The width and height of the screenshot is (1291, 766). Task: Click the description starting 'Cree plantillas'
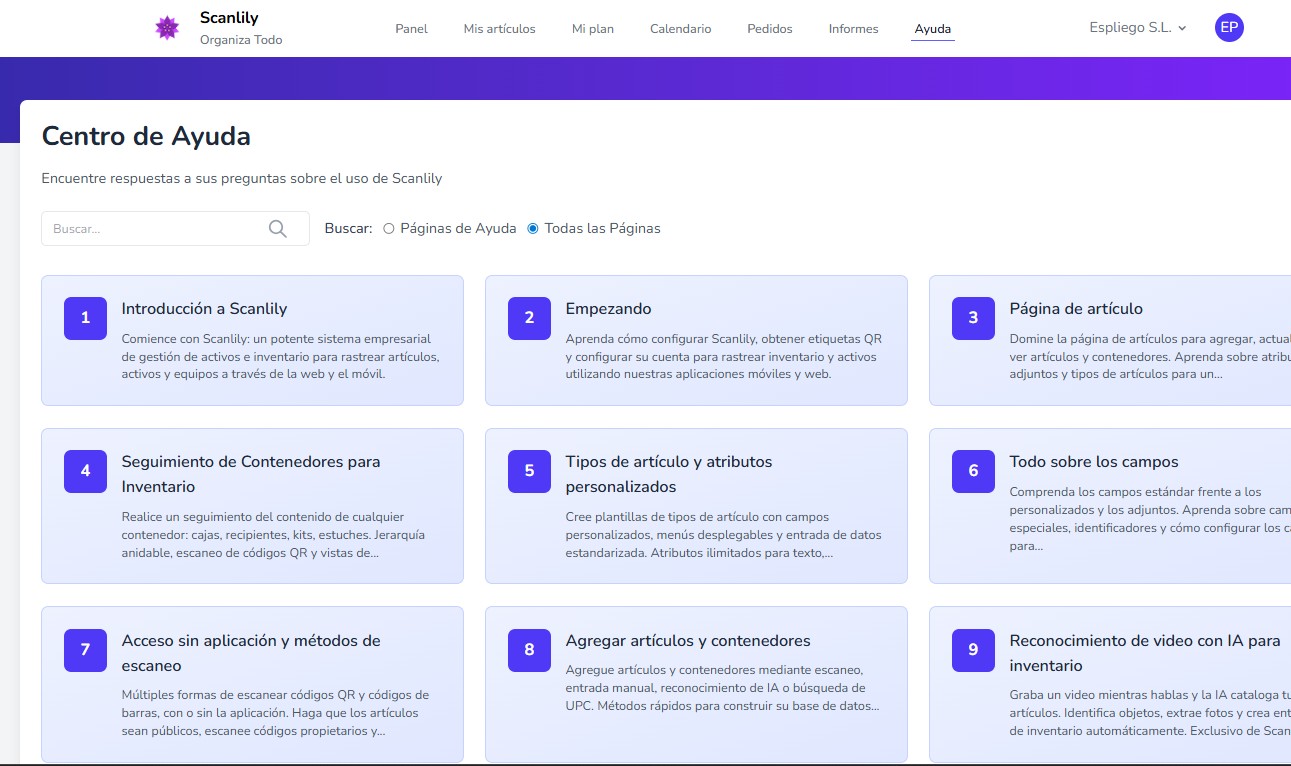click(724, 535)
